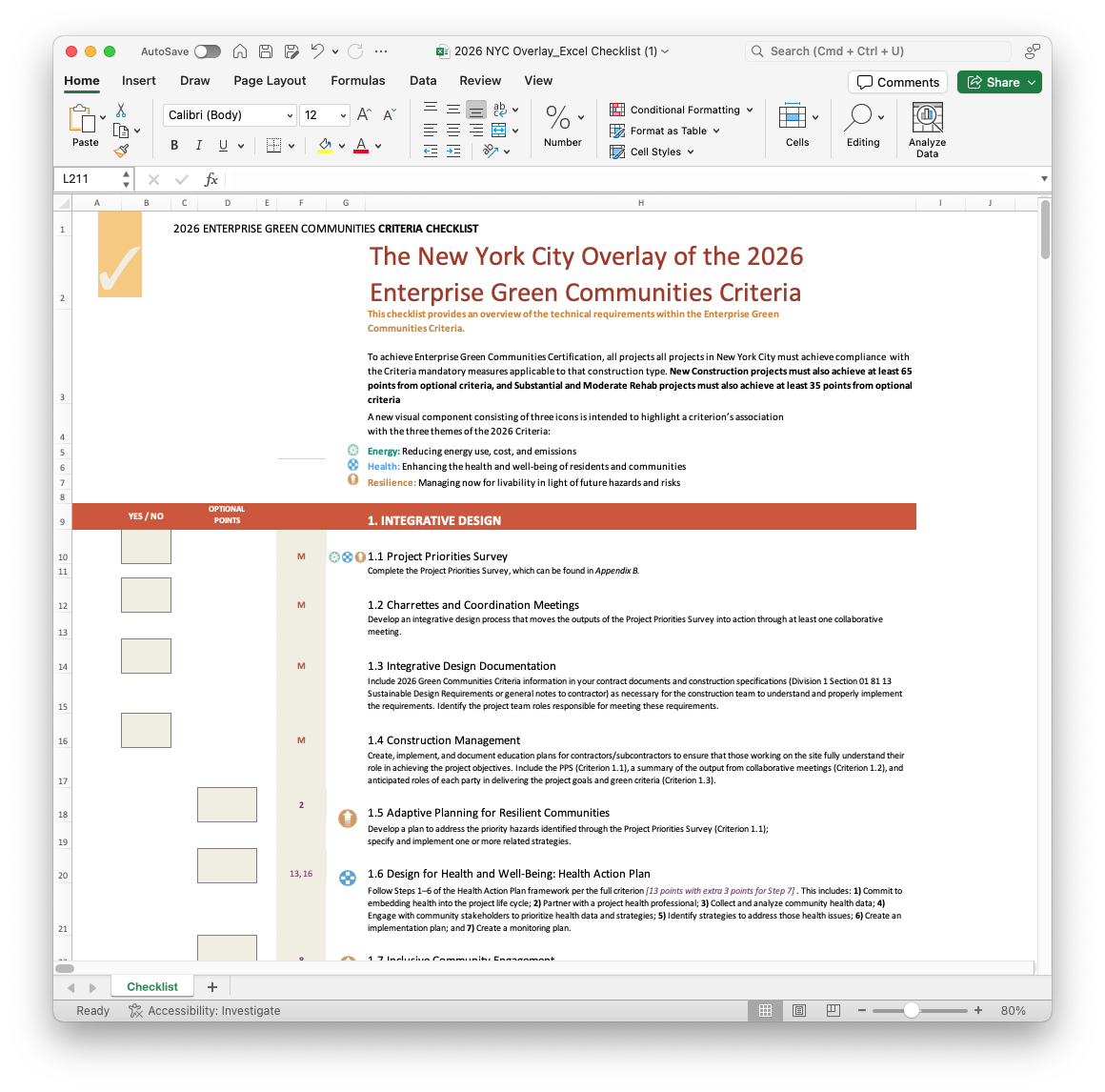1105x1092 pixels.
Task: Toggle bold formatting
Action: (x=174, y=145)
